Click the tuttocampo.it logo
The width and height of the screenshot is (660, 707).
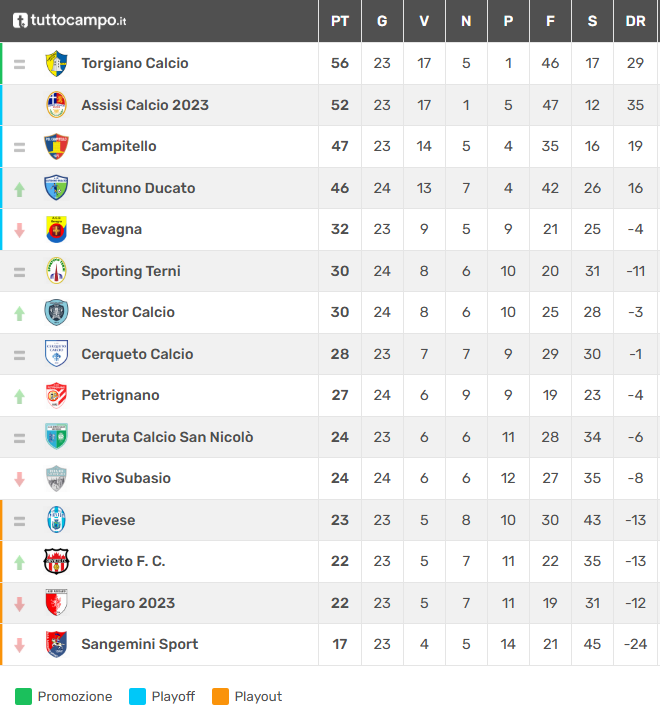pyautogui.click(x=69, y=20)
